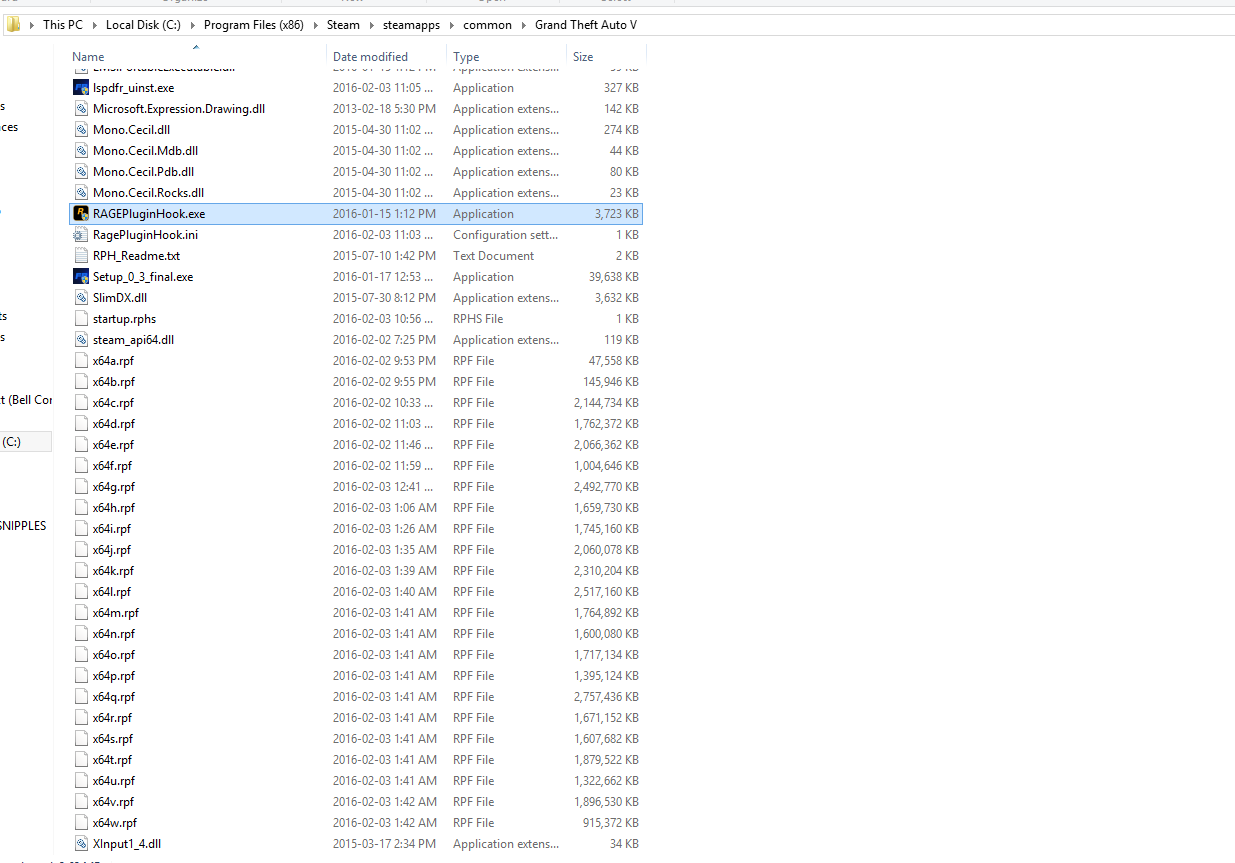Select the file named x64r.rpf

(x=113, y=718)
